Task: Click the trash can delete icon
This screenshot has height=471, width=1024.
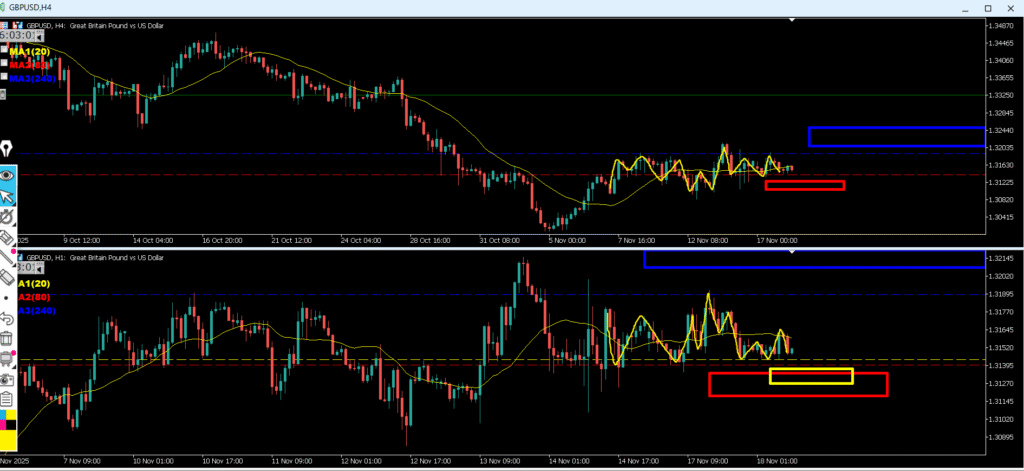Action: click(7, 338)
